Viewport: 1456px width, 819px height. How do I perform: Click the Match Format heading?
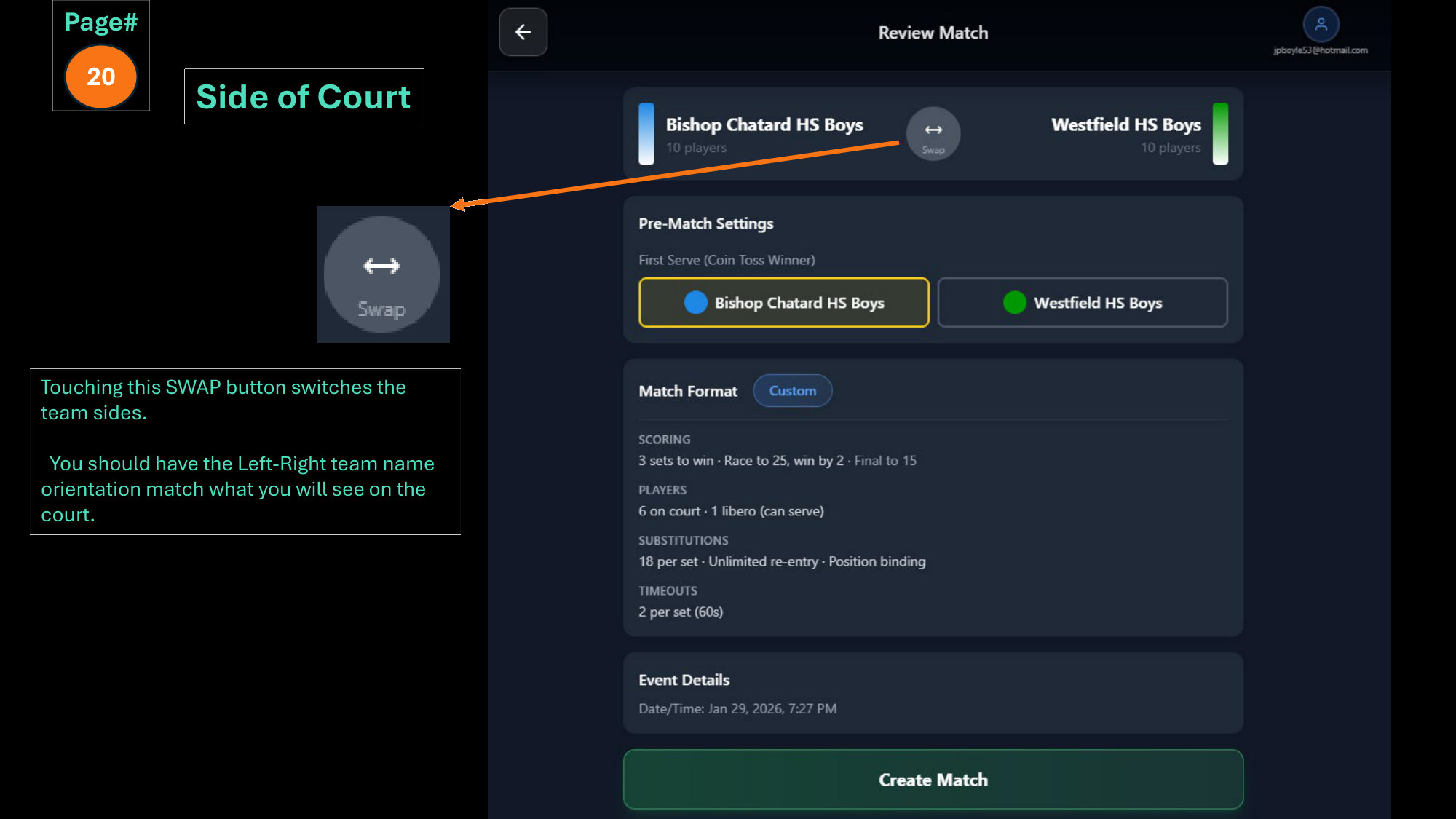click(688, 391)
